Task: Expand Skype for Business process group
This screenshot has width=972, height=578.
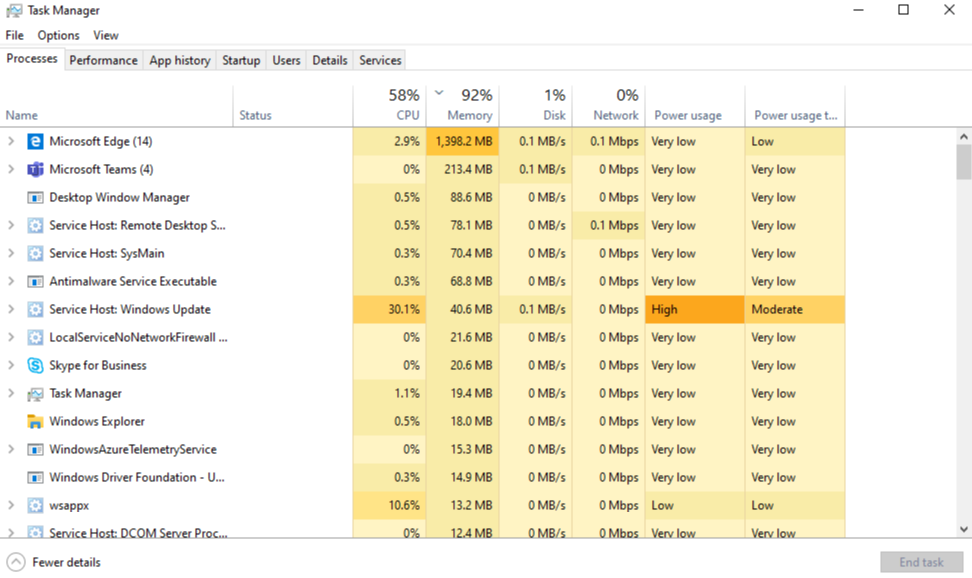Action: click(11, 365)
